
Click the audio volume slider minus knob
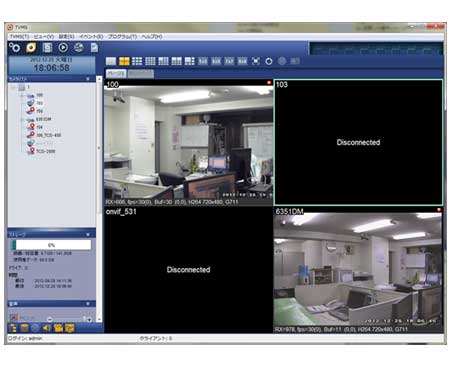49,319
